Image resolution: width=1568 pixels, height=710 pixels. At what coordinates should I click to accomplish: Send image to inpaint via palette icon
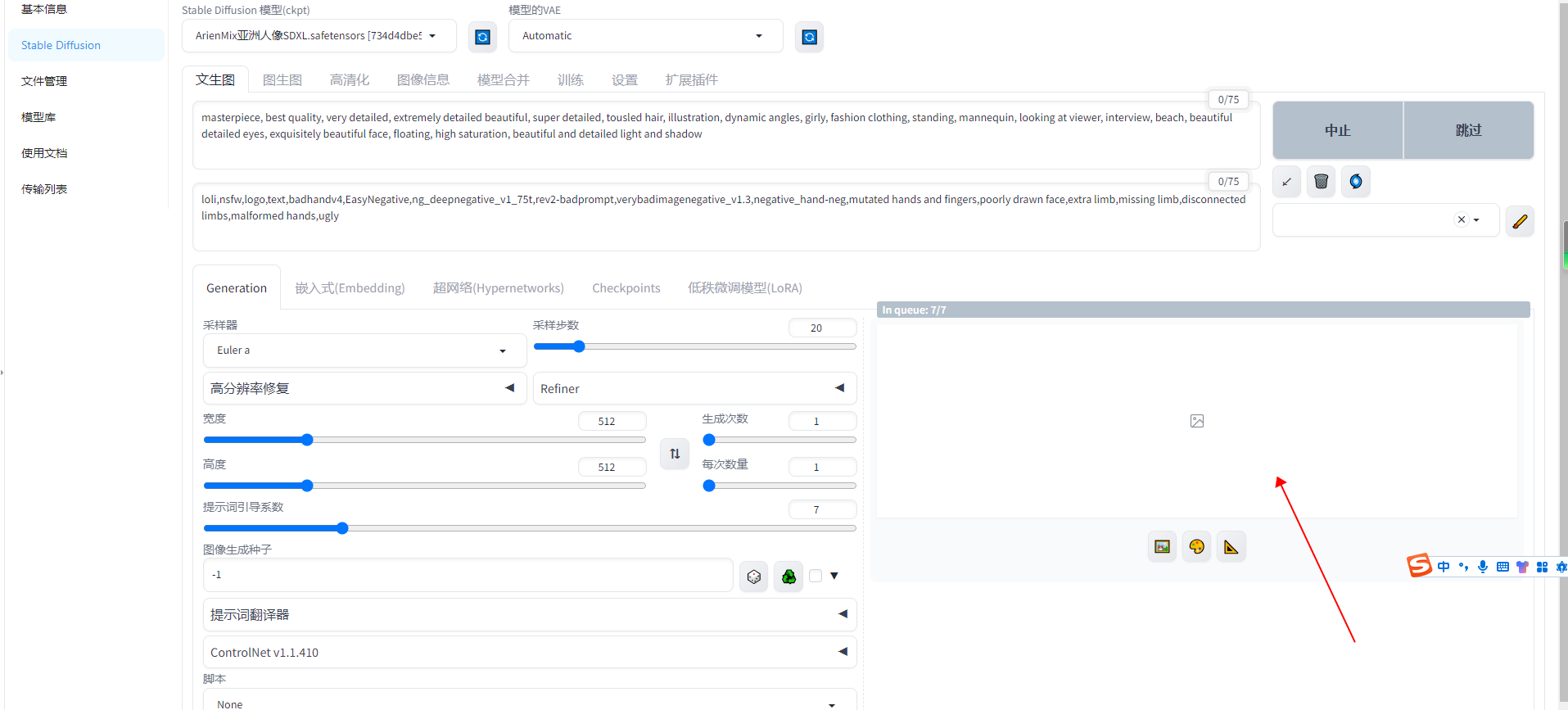[1196, 546]
